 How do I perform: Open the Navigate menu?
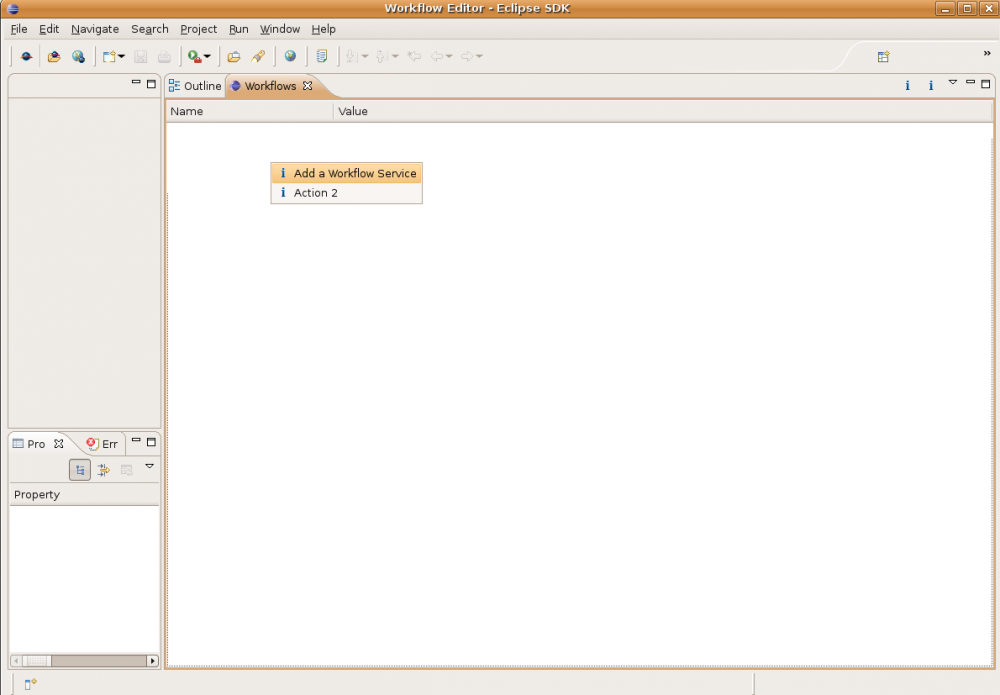coord(95,29)
